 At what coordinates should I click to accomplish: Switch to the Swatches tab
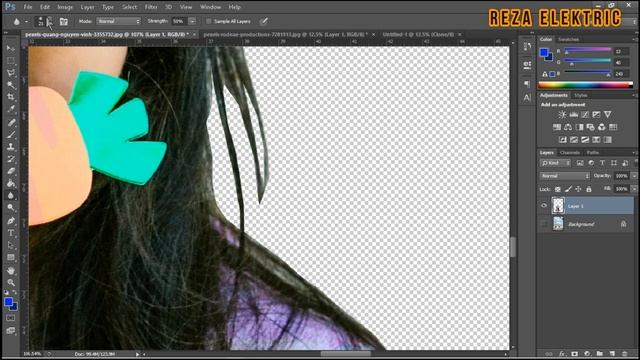point(569,39)
